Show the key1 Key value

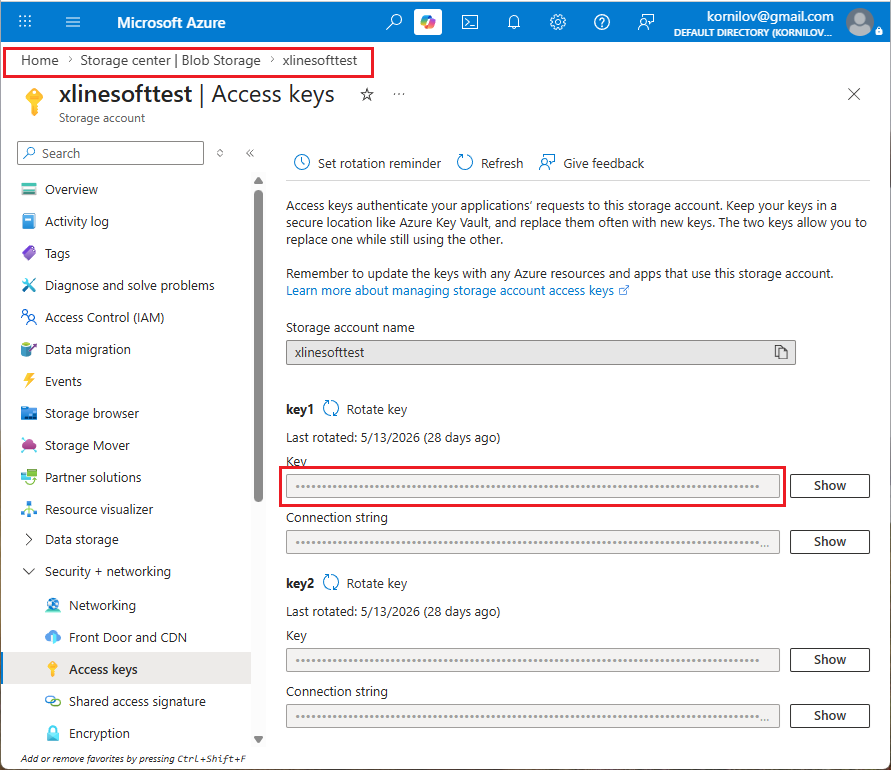coord(830,486)
